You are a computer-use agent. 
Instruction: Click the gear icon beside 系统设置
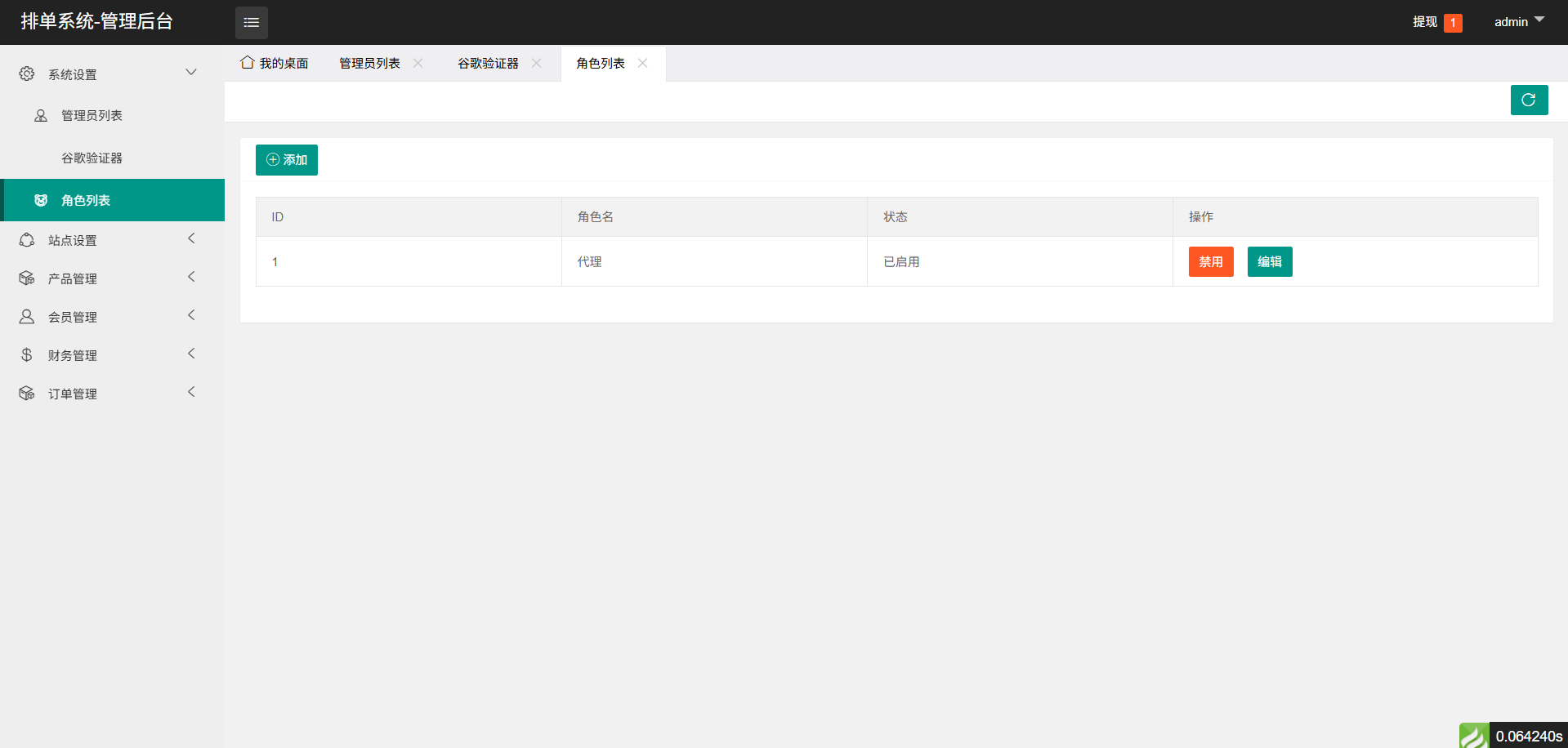(27, 74)
